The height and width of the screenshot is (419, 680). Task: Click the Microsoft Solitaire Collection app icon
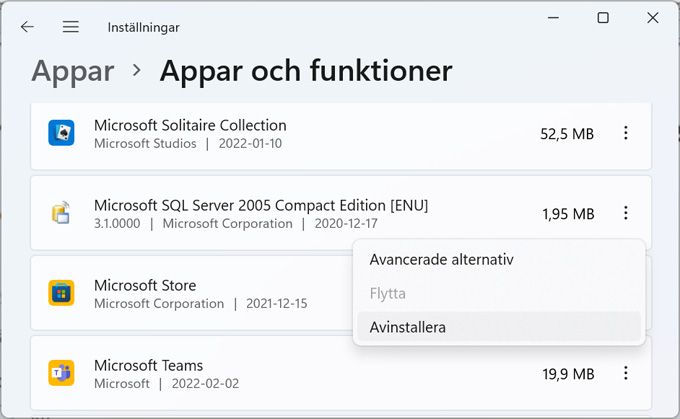tap(61, 133)
